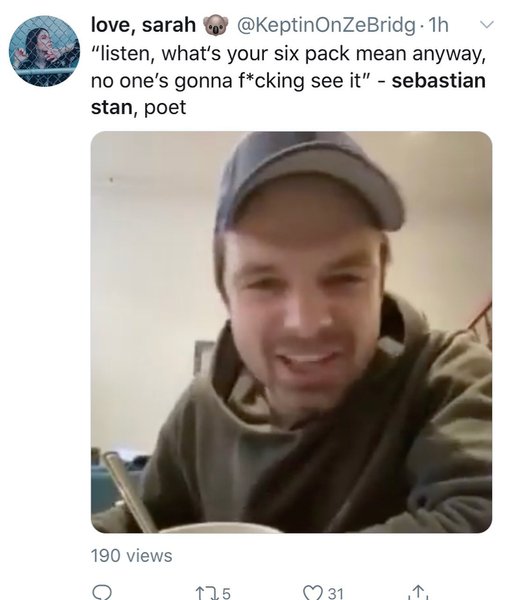Click the word 'poet' in tweet

(165, 108)
